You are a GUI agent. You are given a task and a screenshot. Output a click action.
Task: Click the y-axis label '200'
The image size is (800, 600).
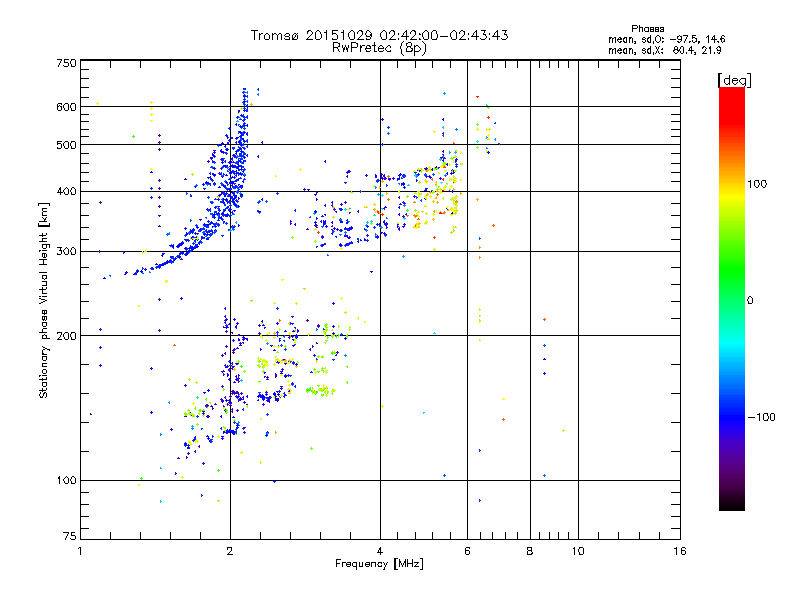click(66, 336)
